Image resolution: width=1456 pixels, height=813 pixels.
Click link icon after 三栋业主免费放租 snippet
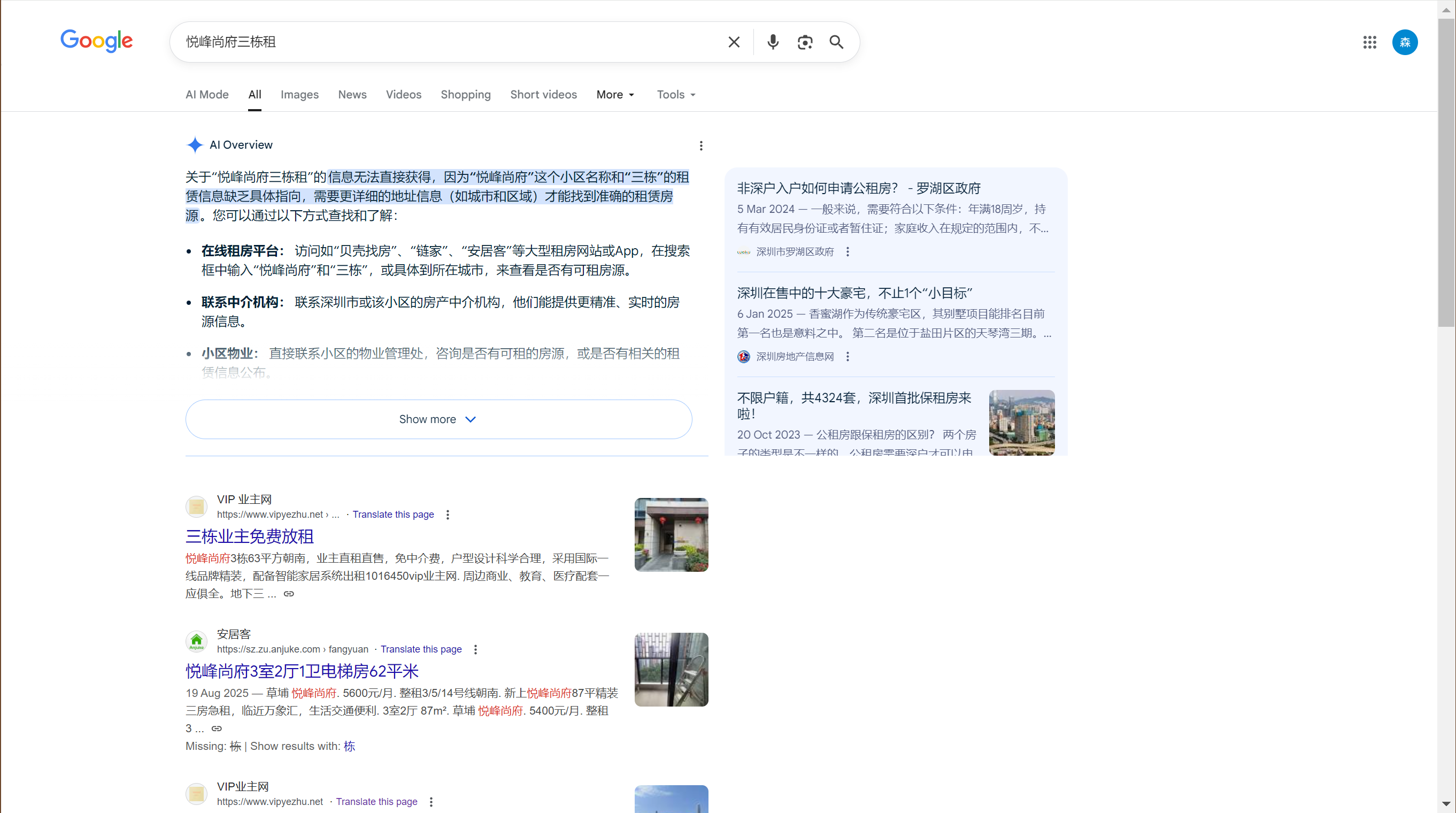tap(289, 593)
